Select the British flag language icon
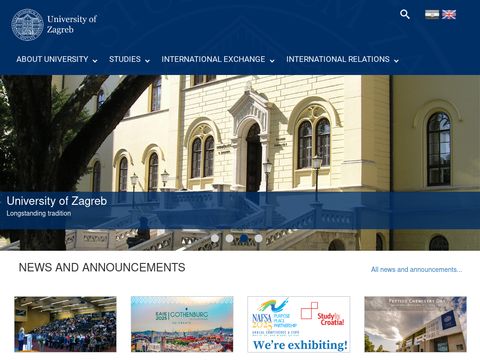Image resolution: width=480 pixels, height=360 pixels. [x=449, y=14]
